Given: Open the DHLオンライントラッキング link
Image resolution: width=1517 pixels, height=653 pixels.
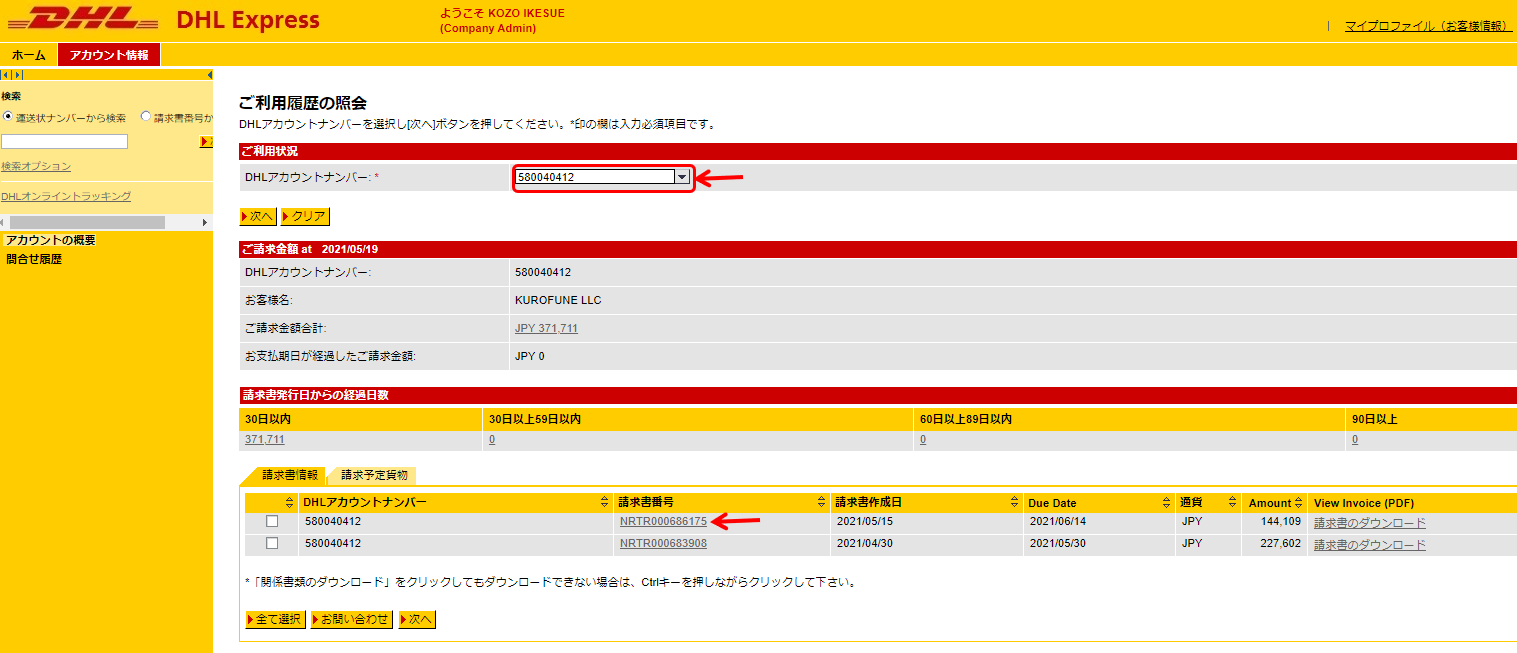Looking at the screenshot, I should [x=66, y=196].
